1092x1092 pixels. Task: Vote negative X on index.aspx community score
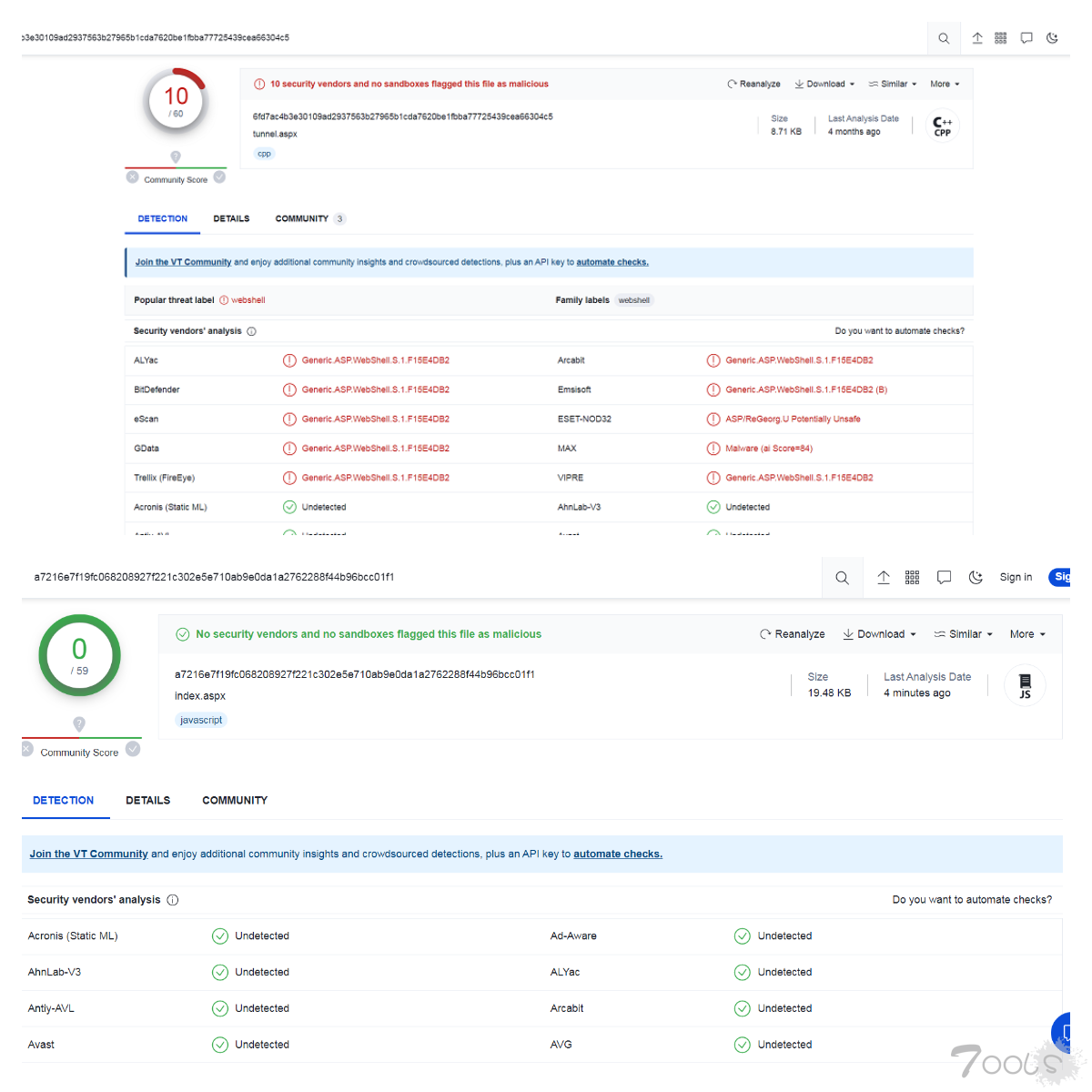27,749
